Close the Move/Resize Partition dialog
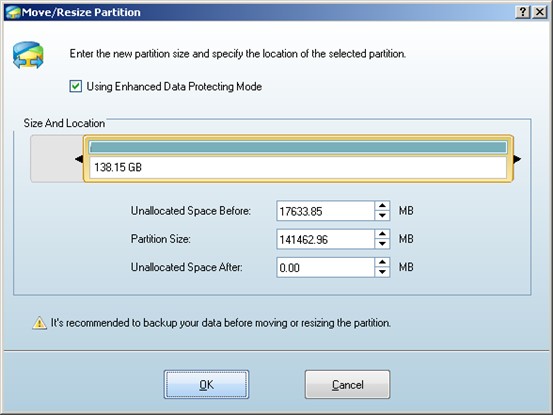The width and height of the screenshot is (553, 415). tap(539, 12)
